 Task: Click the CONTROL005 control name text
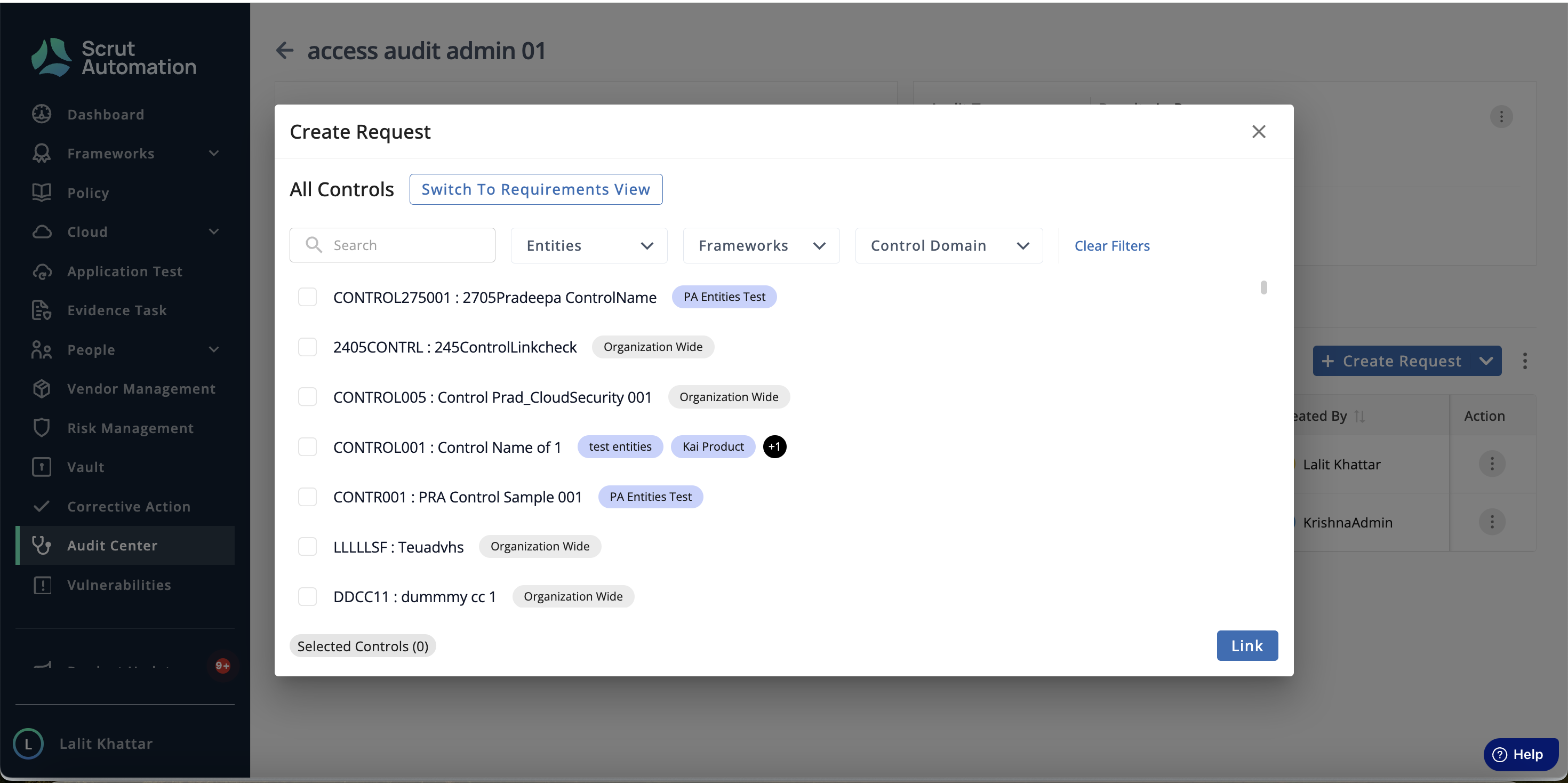click(492, 397)
